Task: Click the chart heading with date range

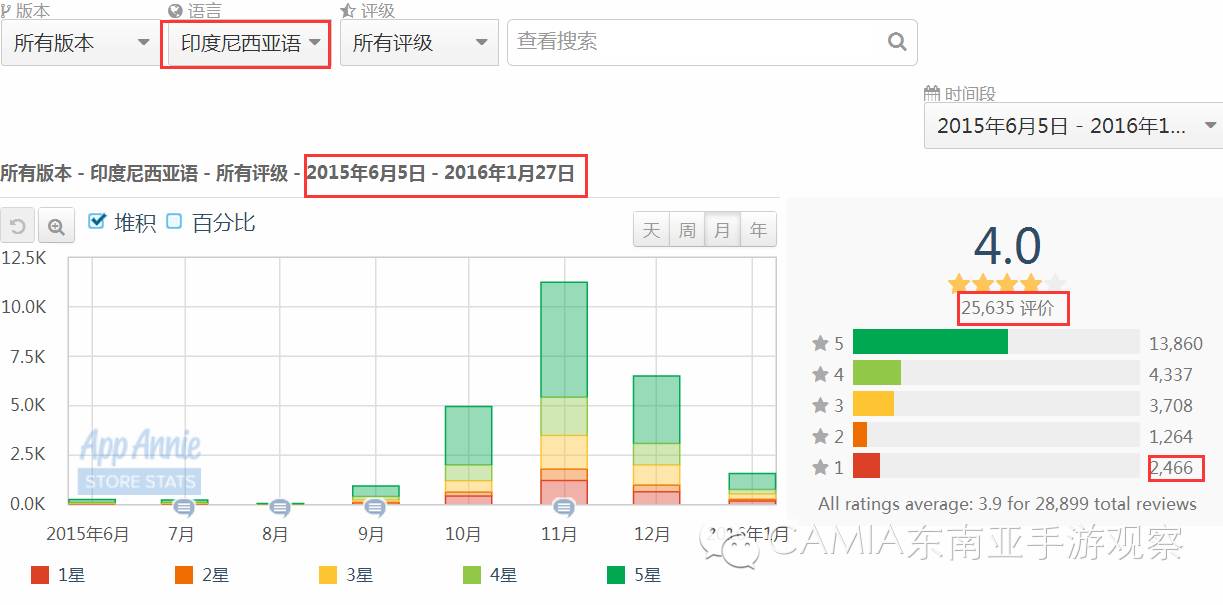Action: 288,173
